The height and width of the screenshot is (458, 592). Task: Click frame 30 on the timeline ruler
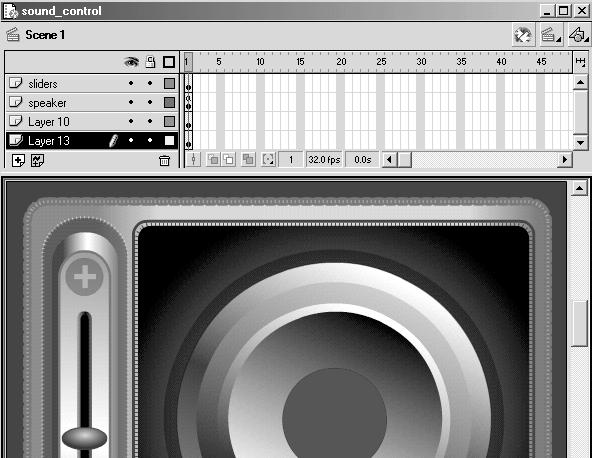pyautogui.click(x=421, y=62)
